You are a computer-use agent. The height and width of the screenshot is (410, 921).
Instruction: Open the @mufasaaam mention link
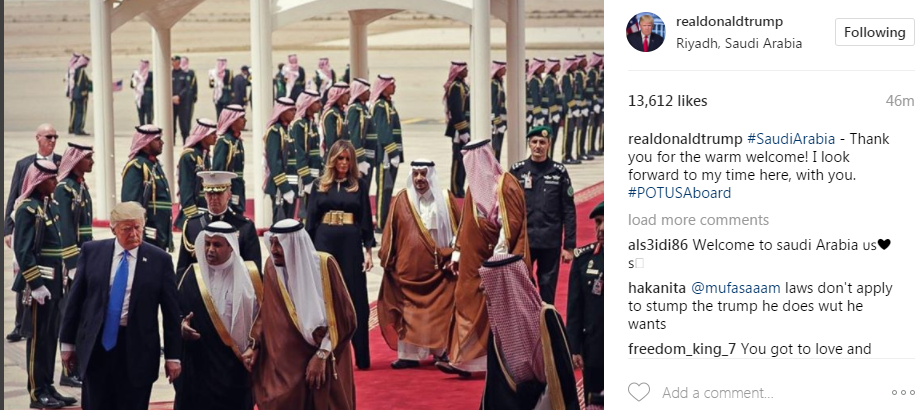click(735, 288)
